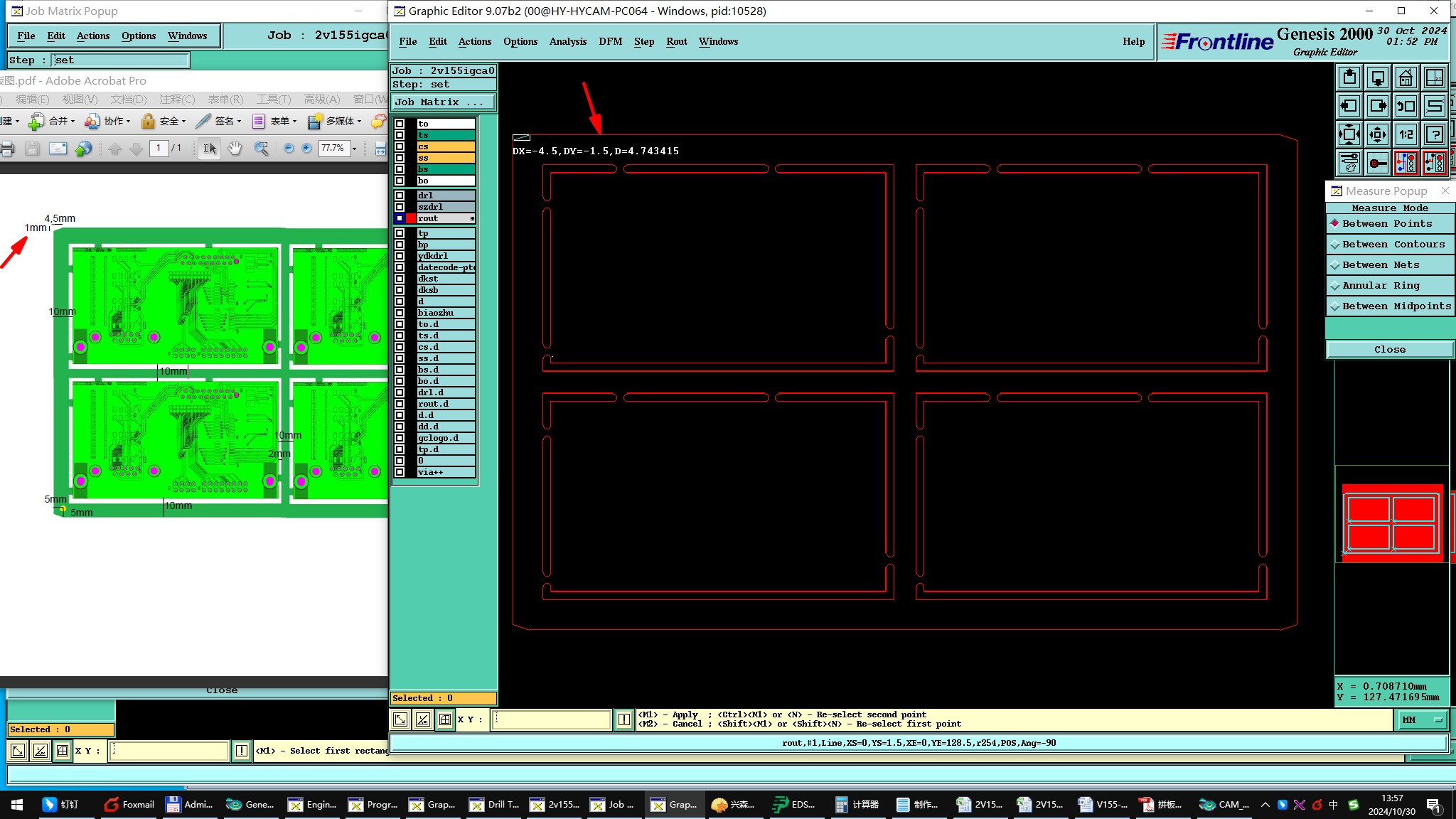Click the Job Matrix button

[x=443, y=102]
